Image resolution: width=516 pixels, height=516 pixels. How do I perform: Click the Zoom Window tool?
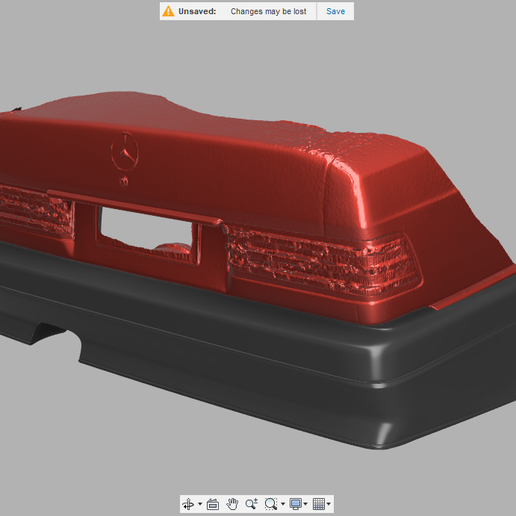pyautogui.click(x=271, y=504)
